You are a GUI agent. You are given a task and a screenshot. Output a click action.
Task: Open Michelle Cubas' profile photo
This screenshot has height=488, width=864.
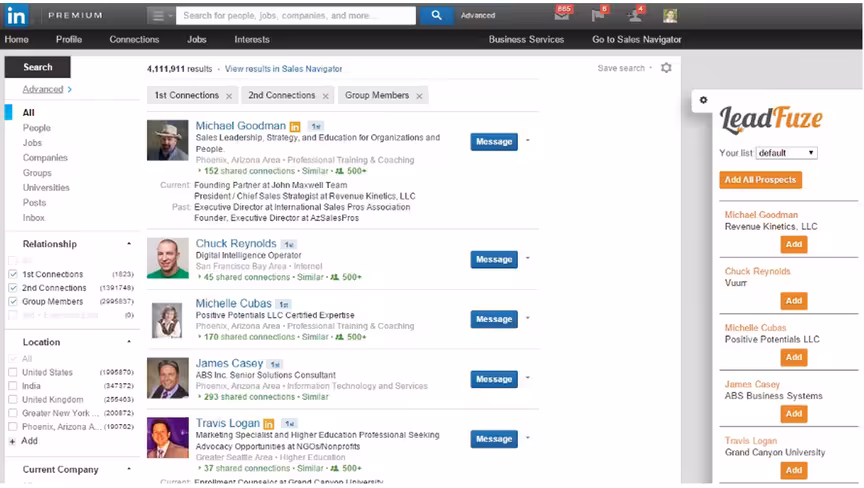[167, 320]
